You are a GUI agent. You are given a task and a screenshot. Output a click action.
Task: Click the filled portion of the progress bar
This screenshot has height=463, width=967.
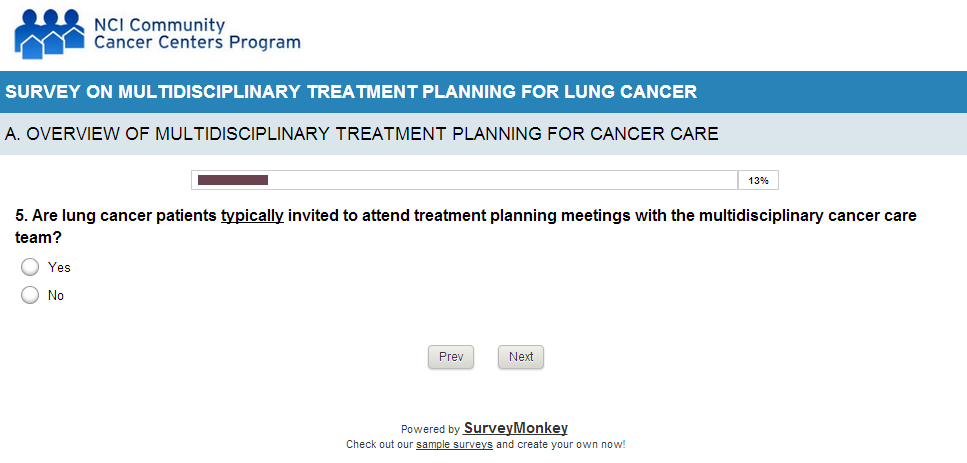[233, 180]
